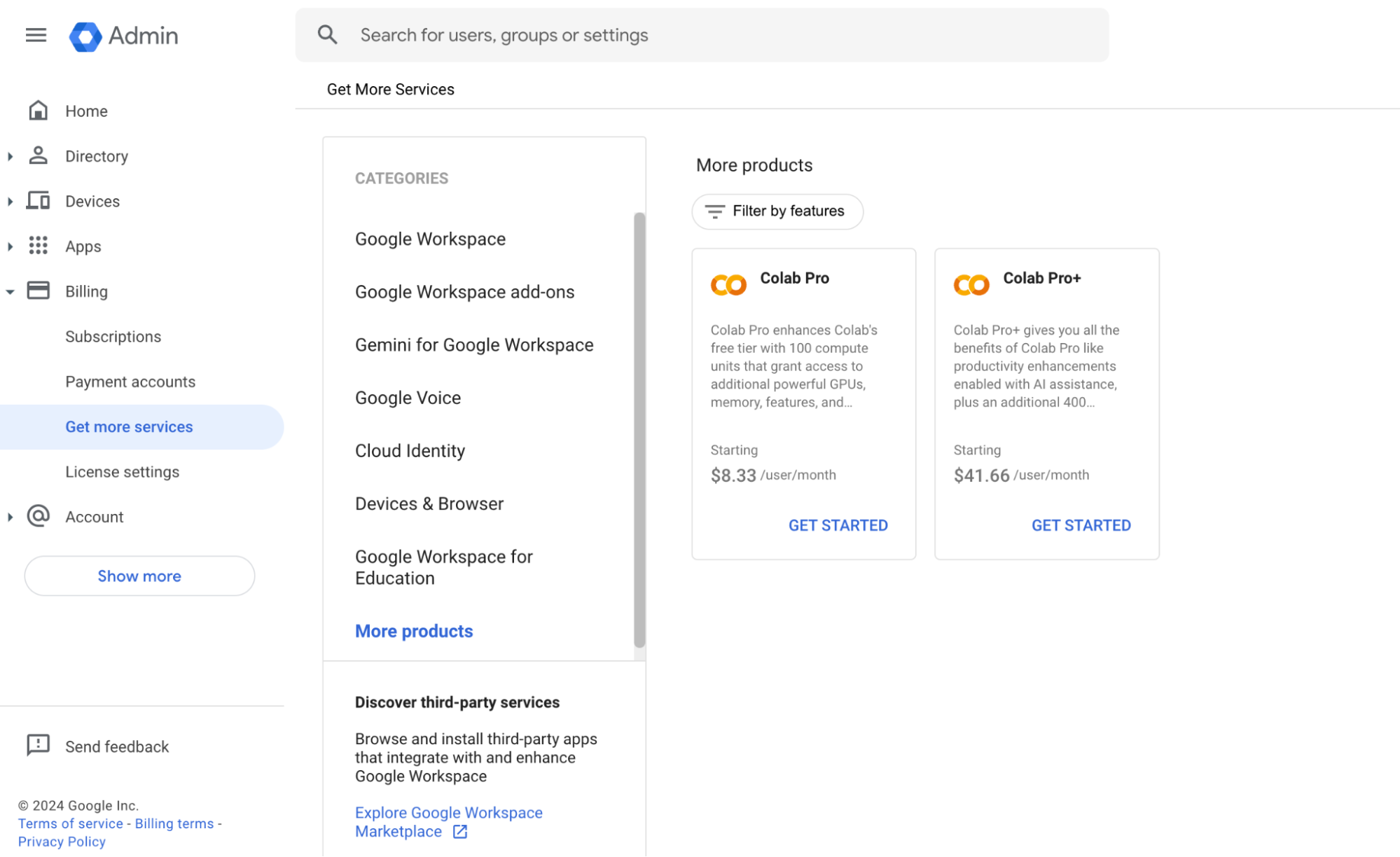Select Google Workspace add-ons category
The image size is (1400, 857).
click(464, 292)
